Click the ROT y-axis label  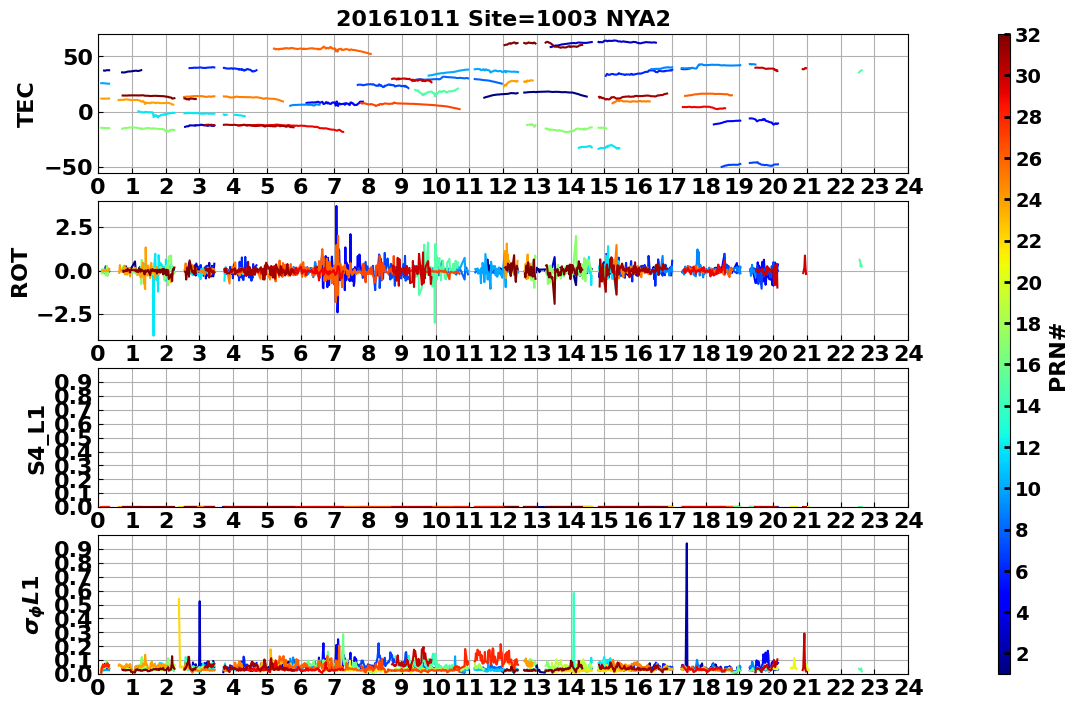[x=19, y=273]
